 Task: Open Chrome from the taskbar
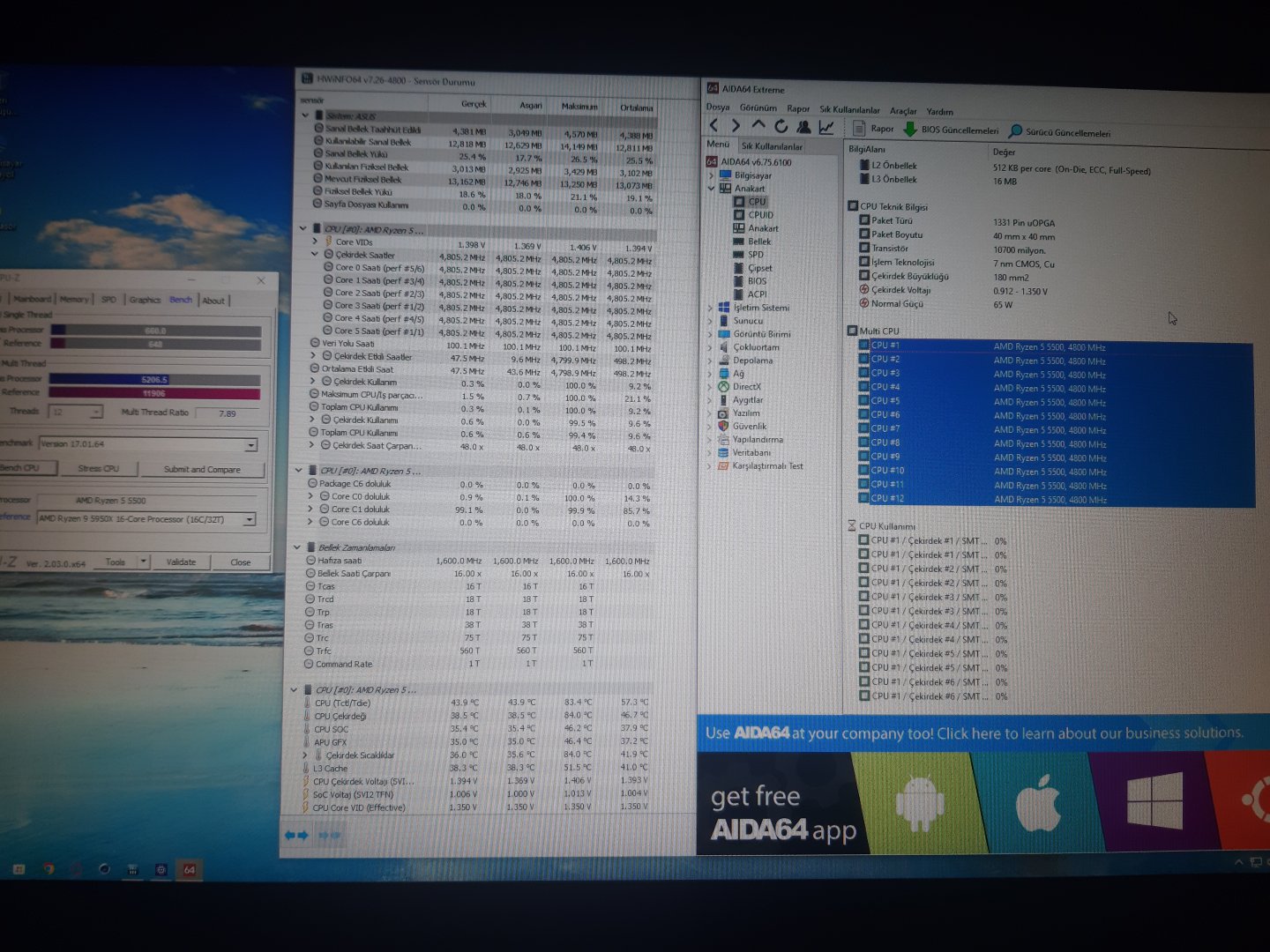(49, 869)
